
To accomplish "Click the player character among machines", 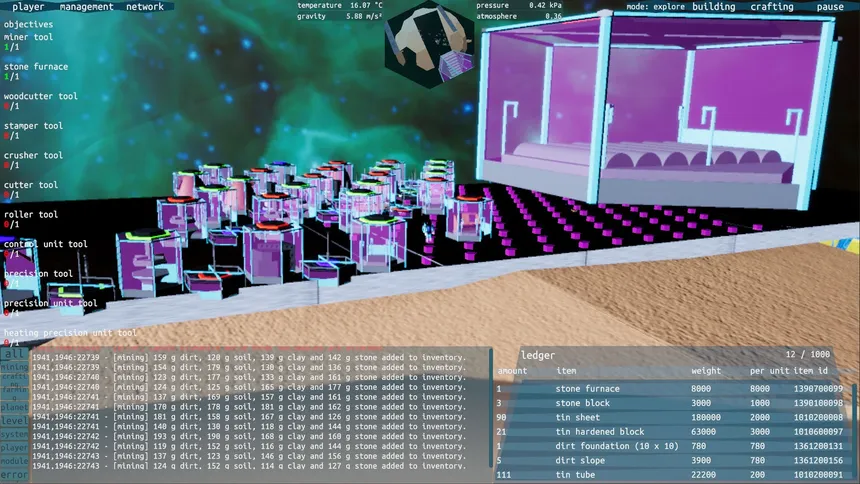I will click(x=427, y=232).
